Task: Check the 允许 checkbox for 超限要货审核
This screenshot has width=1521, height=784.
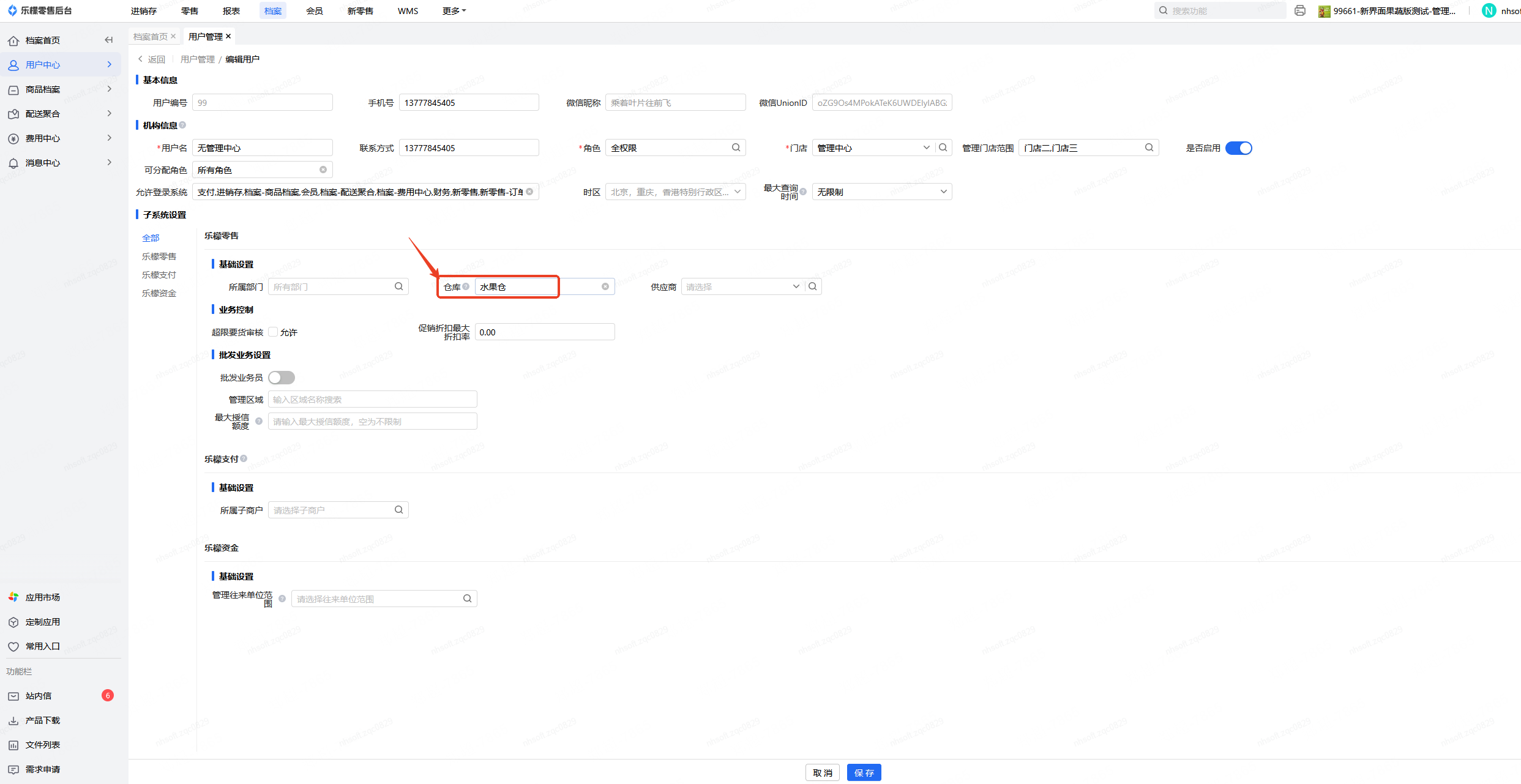Action: 273,332
